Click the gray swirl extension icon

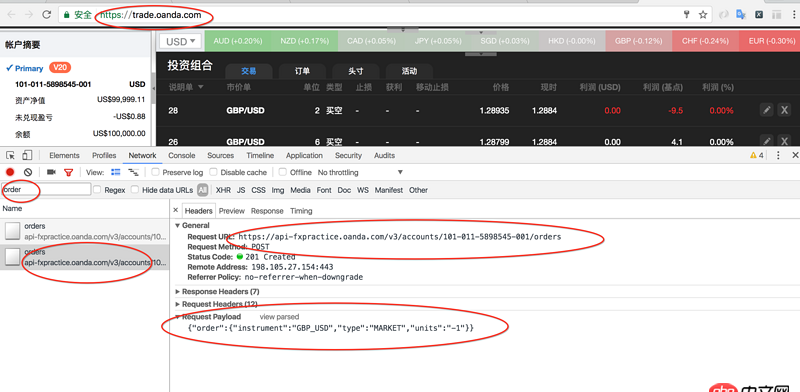point(723,15)
